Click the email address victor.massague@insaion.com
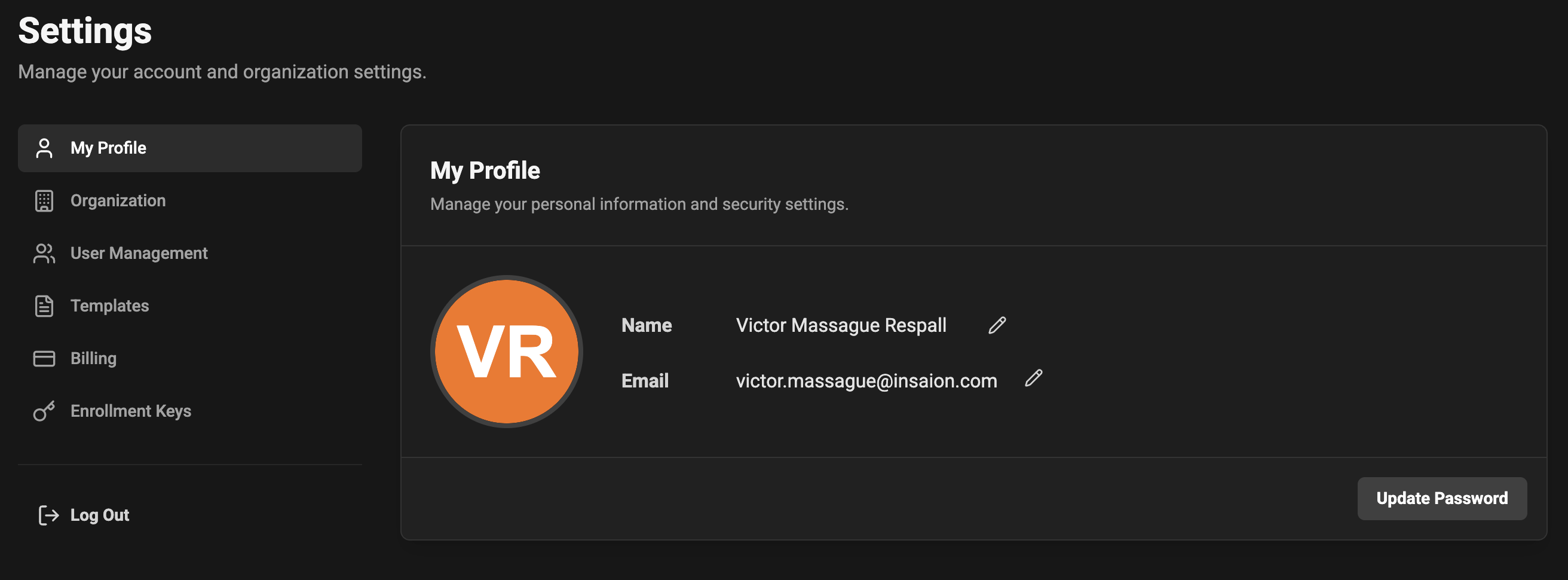This screenshot has height=580, width=1568. (x=866, y=380)
